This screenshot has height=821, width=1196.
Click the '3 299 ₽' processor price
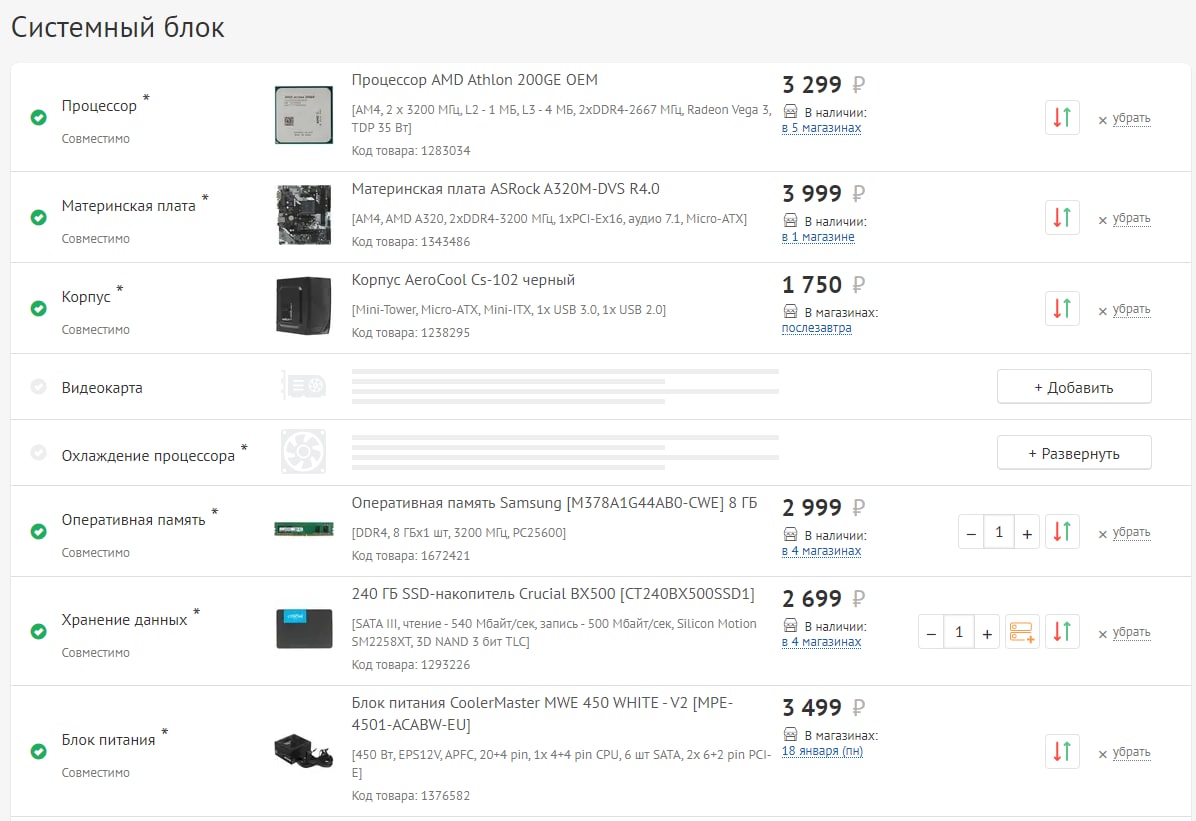pyautogui.click(x=824, y=85)
